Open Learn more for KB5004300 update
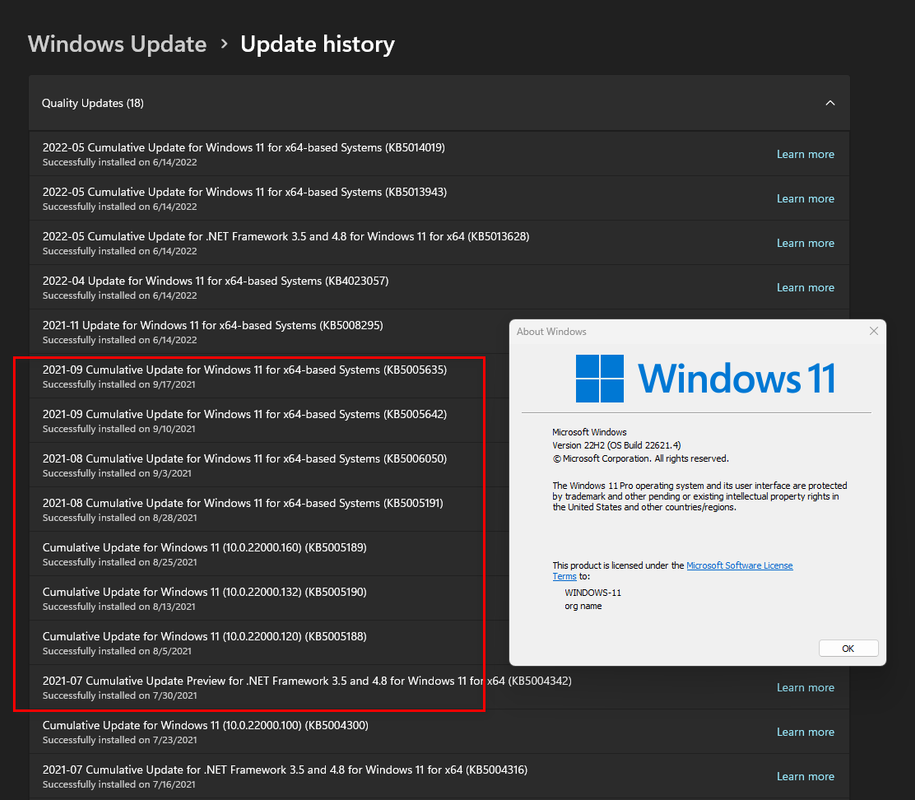915x800 pixels. (805, 732)
